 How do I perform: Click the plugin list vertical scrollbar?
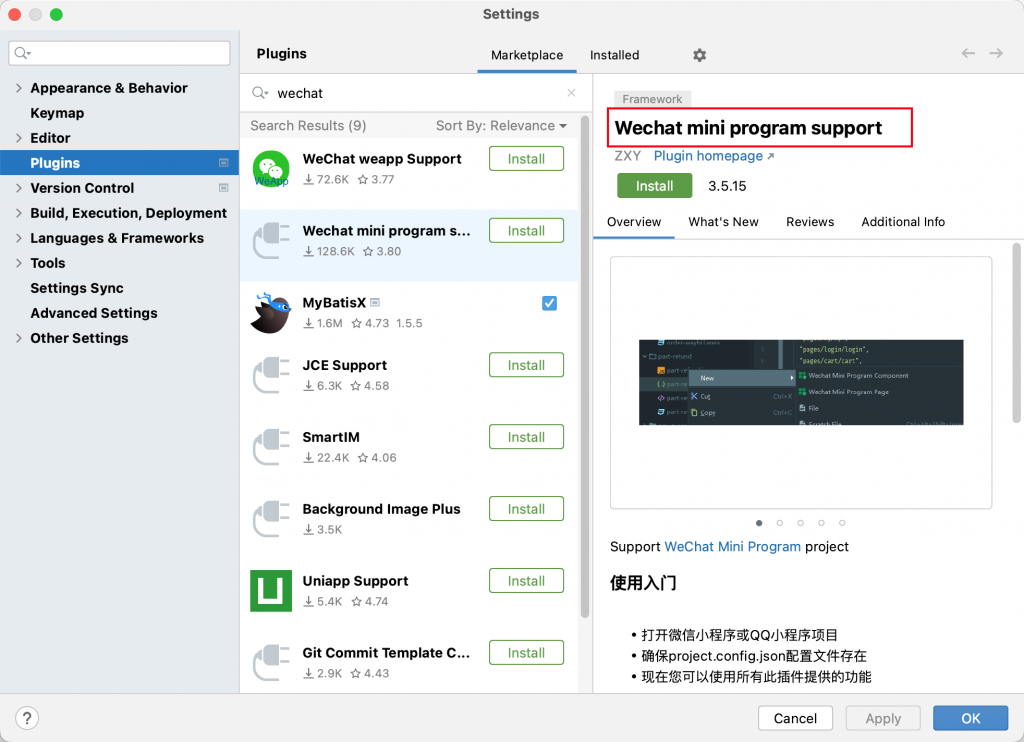584,366
